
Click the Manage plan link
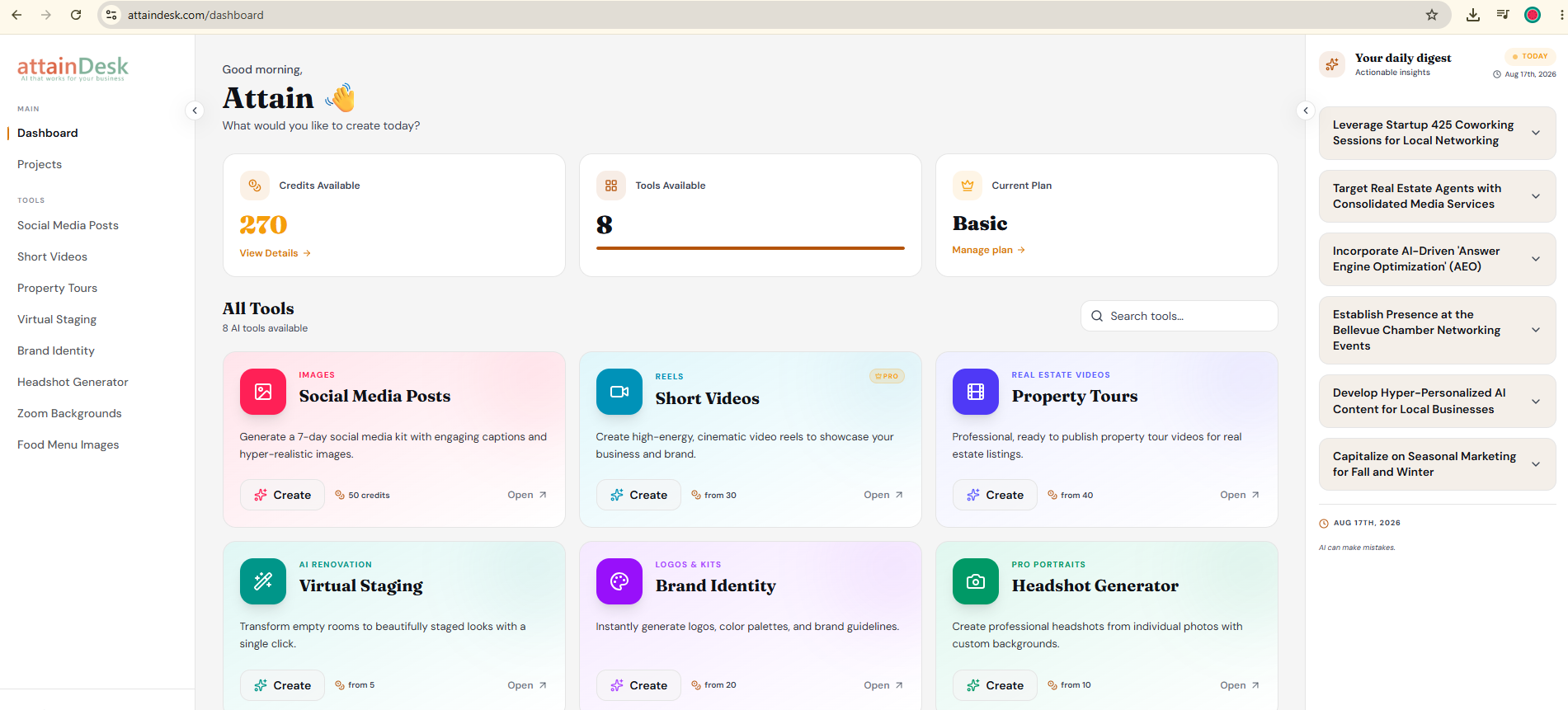coord(988,250)
